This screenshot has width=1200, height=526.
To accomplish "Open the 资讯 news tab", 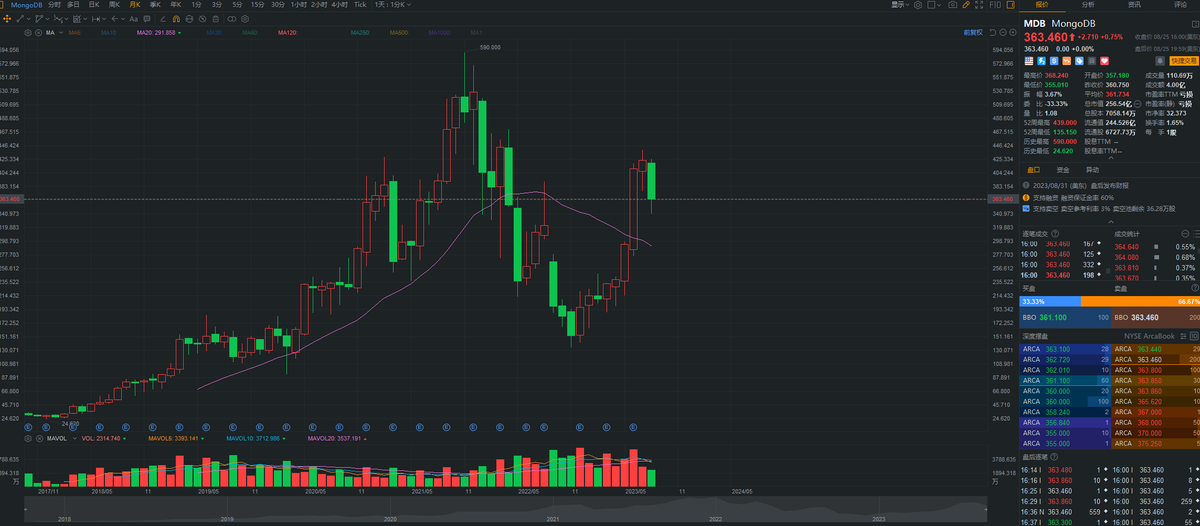I will coord(1134,5).
